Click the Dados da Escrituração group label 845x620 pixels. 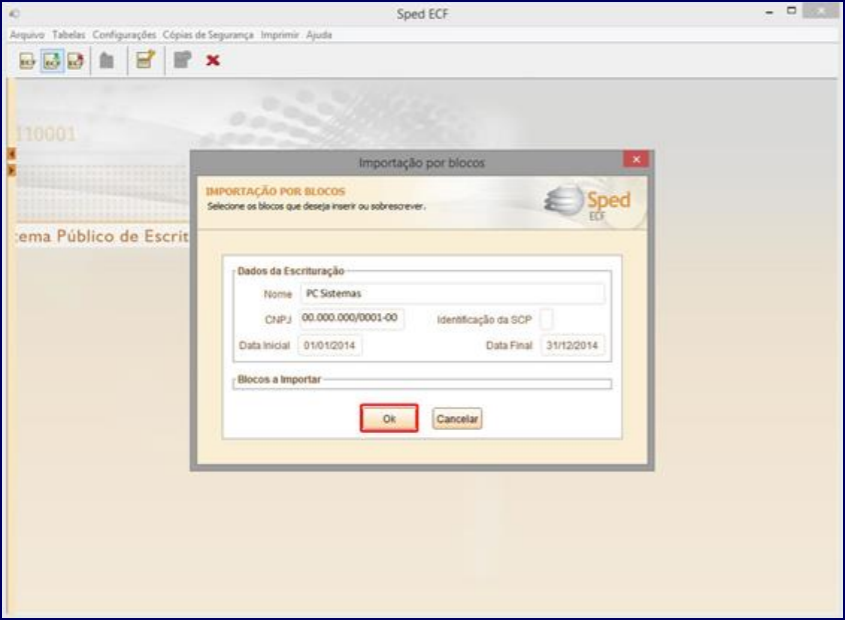pos(290,271)
